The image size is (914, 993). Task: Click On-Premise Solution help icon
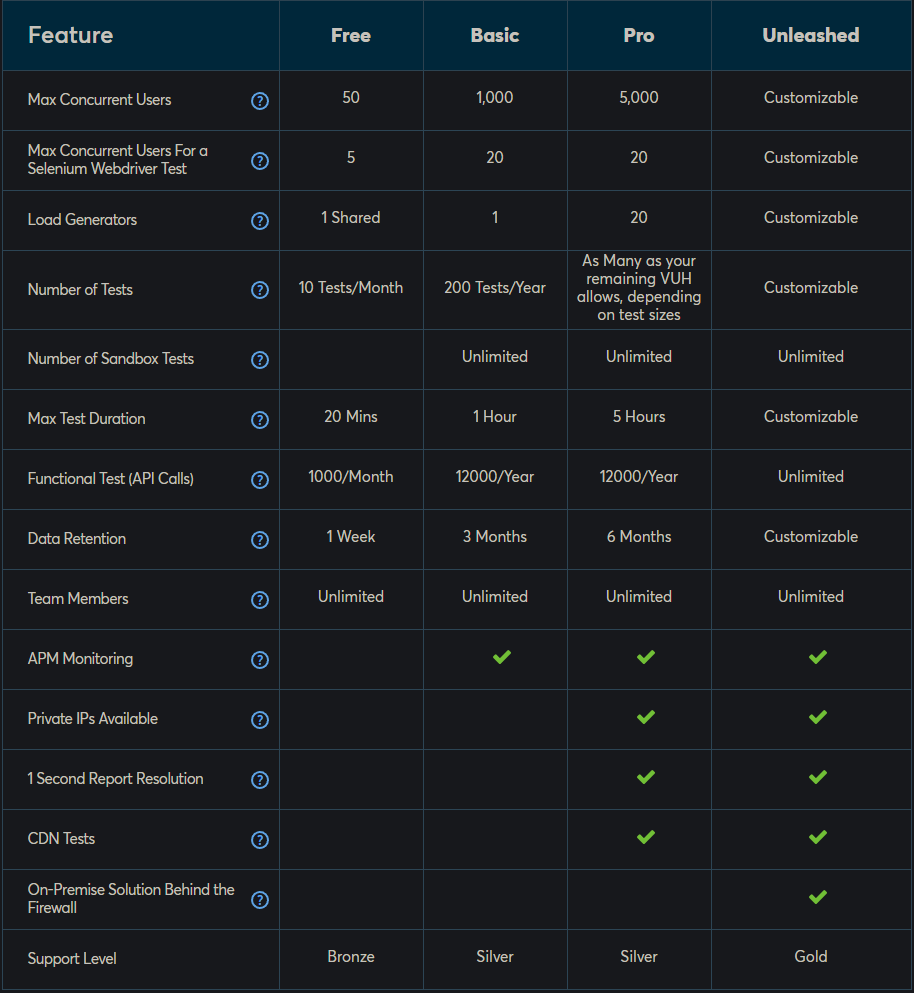pos(260,900)
